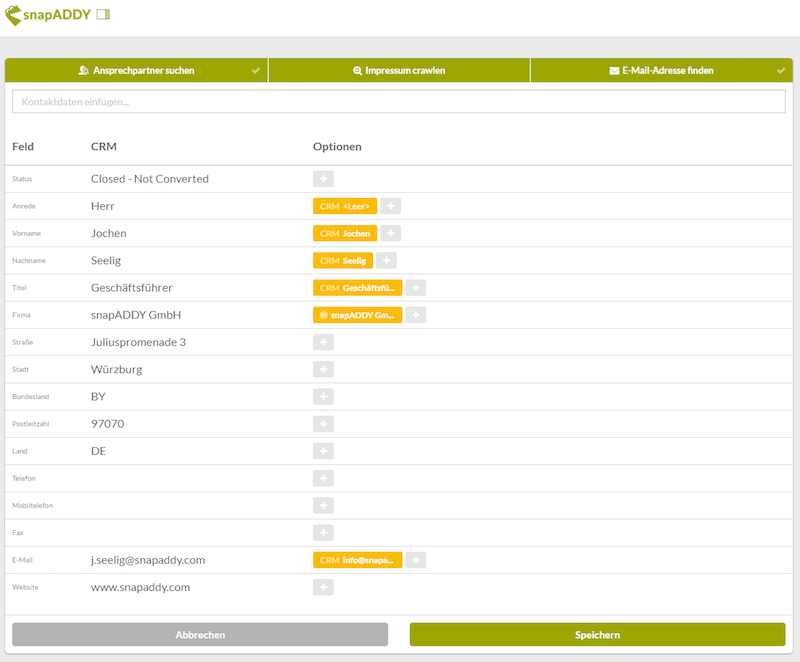Choose CRM info@snapa... email option

(357, 560)
